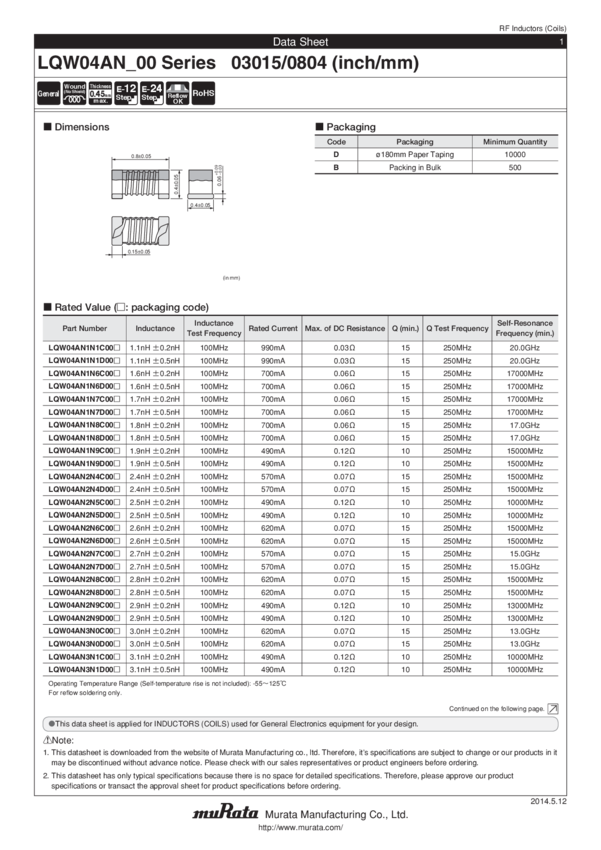601x850 pixels.
Task: Click the Operating Temperature Range note
Action: point(167,684)
